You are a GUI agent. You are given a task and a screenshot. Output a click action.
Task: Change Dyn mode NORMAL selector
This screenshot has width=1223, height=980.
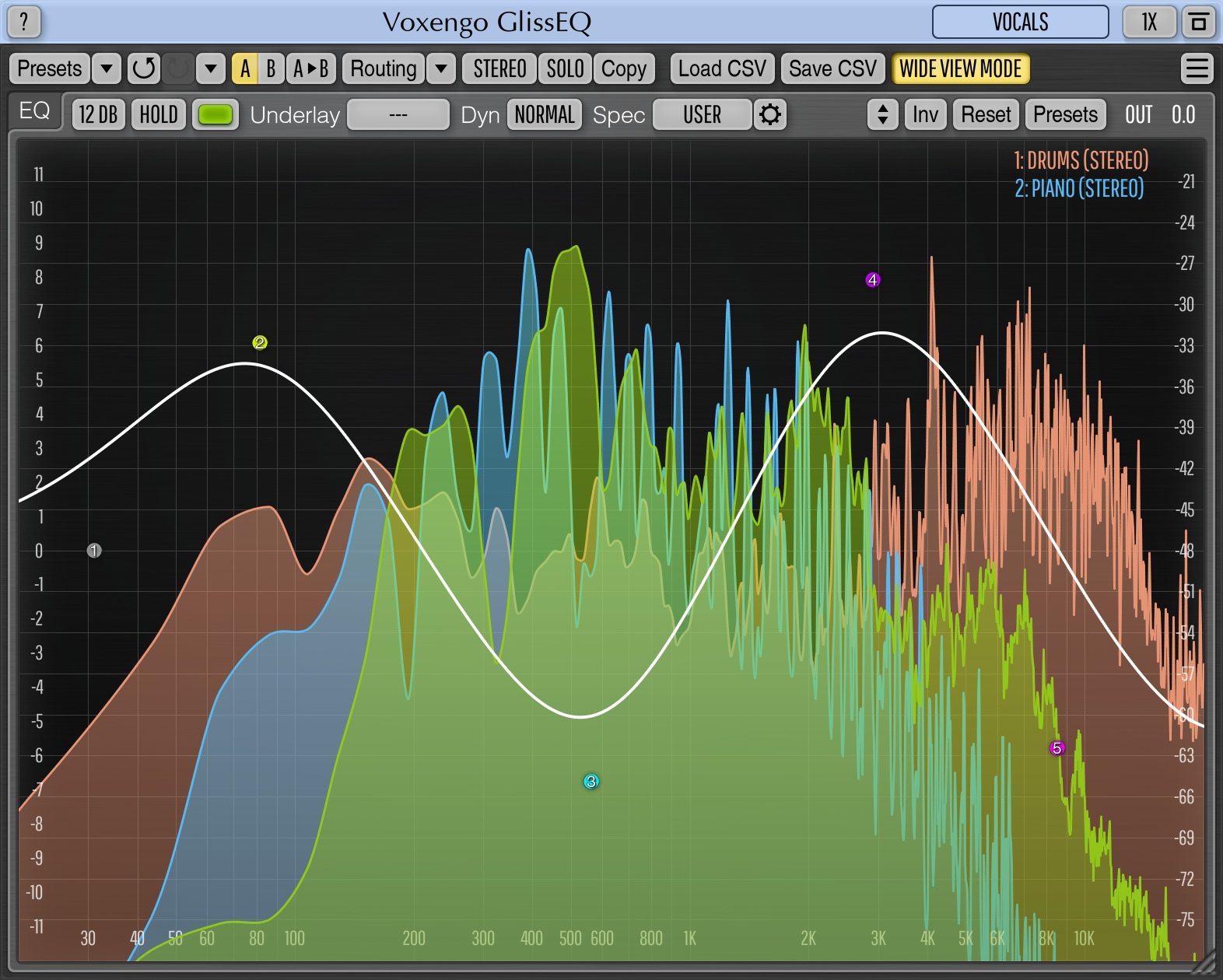tap(545, 115)
